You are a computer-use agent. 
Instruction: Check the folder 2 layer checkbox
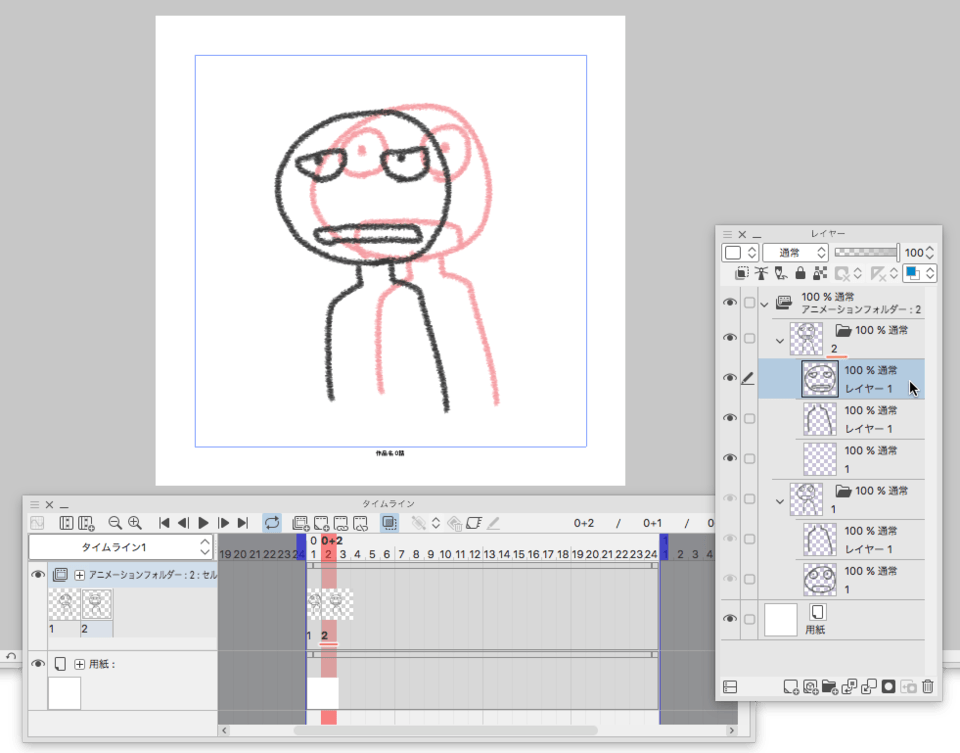(749, 338)
